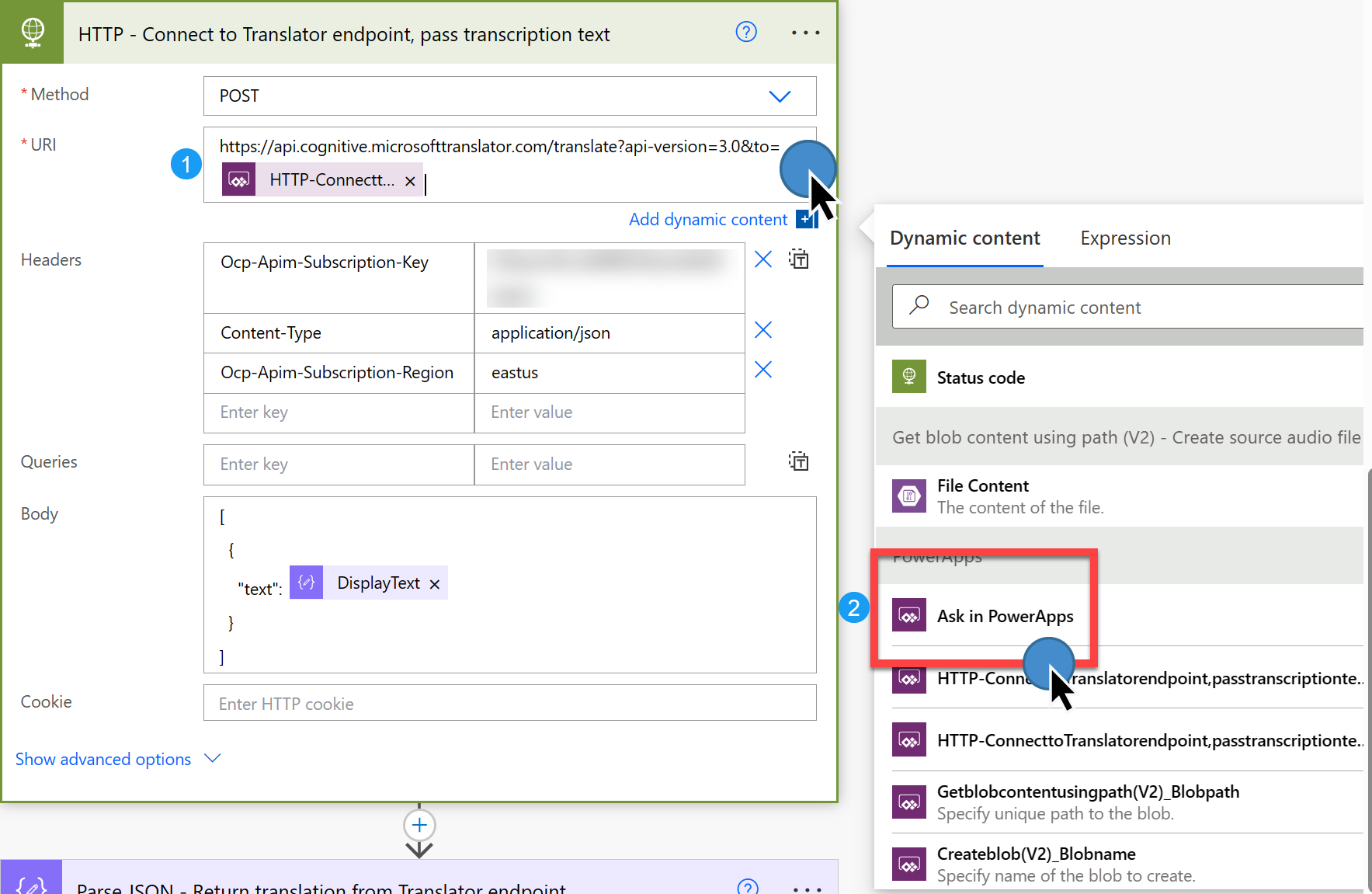Open the Method dropdown showing POST

click(780, 96)
